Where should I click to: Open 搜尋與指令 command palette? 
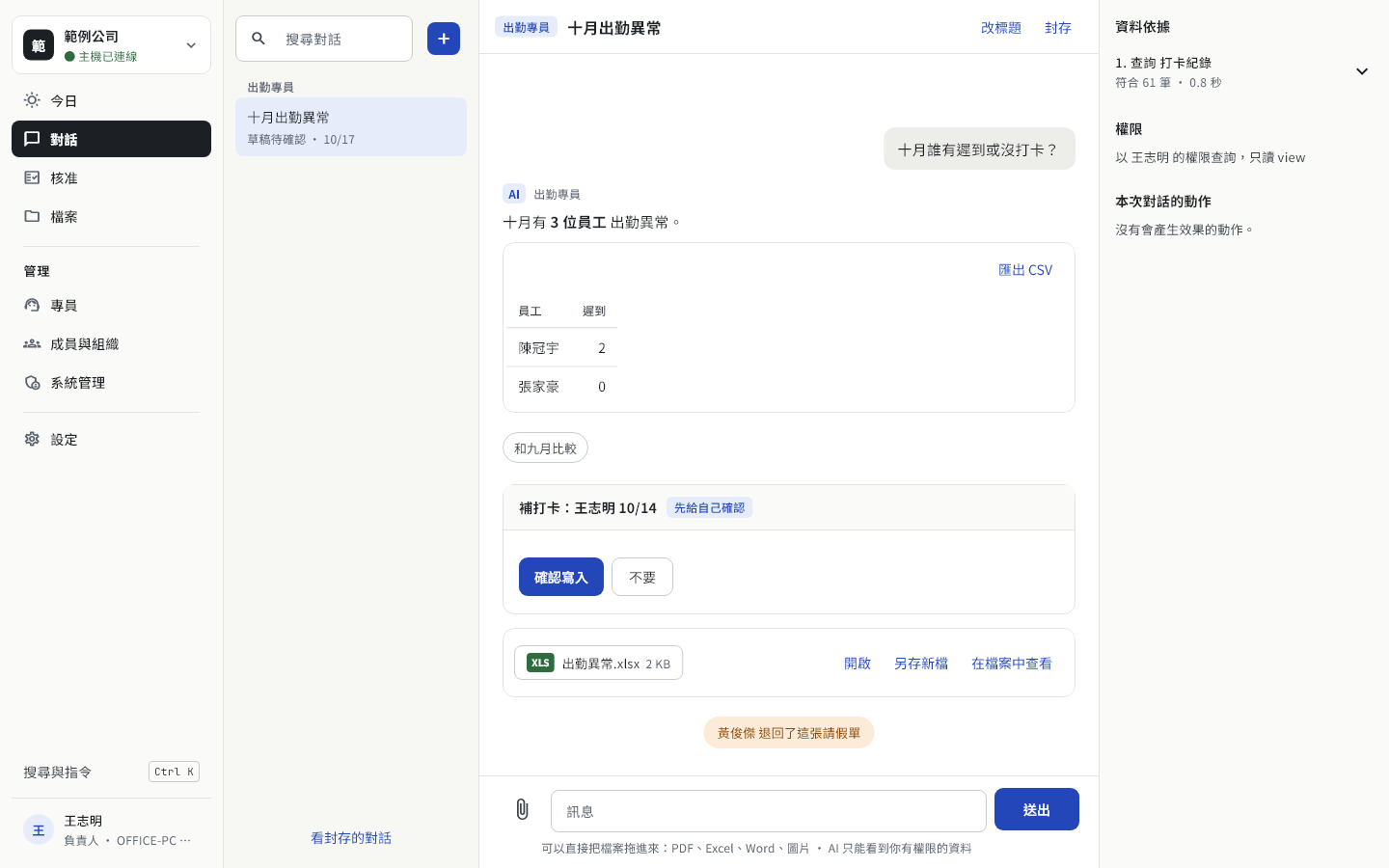pos(111,772)
